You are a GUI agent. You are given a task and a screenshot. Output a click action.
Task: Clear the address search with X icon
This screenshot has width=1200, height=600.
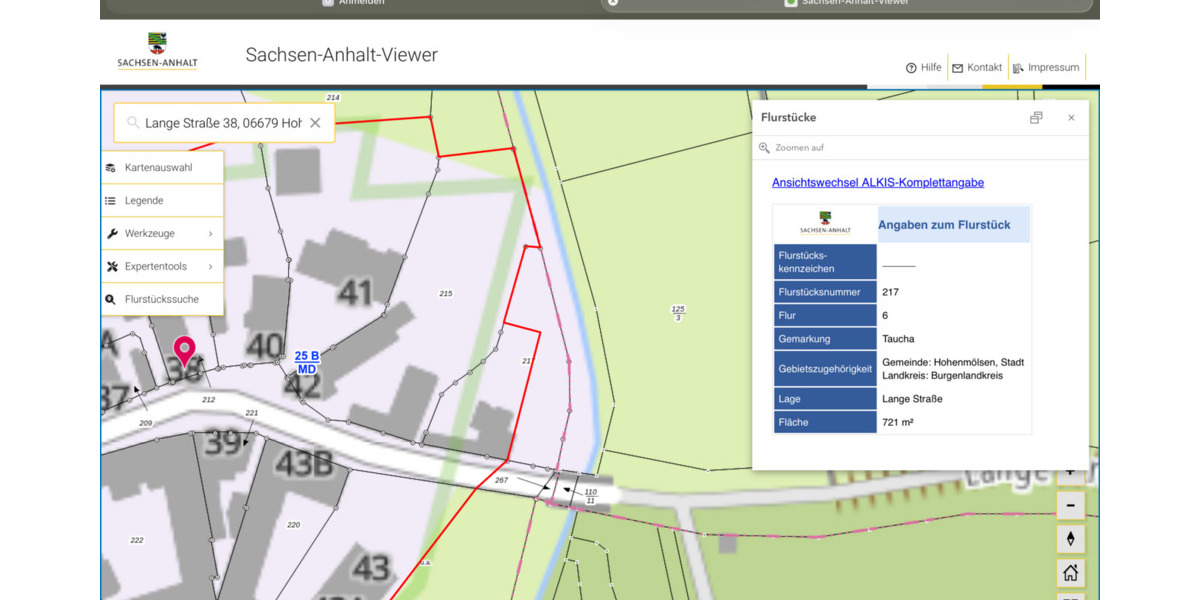pos(315,123)
